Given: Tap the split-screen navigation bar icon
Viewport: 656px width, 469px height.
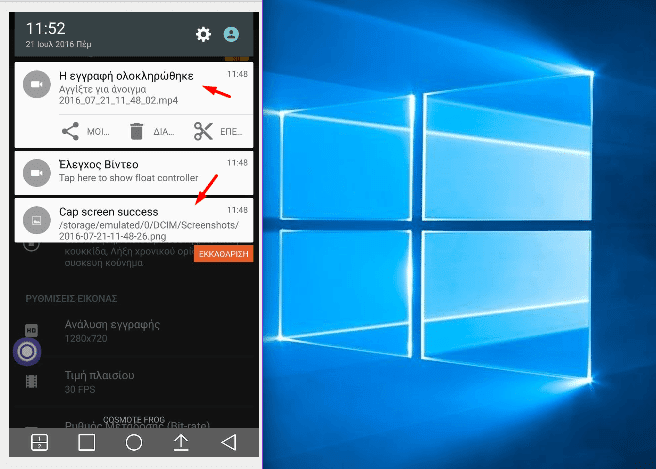Looking at the screenshot, I should pos(39,442).
